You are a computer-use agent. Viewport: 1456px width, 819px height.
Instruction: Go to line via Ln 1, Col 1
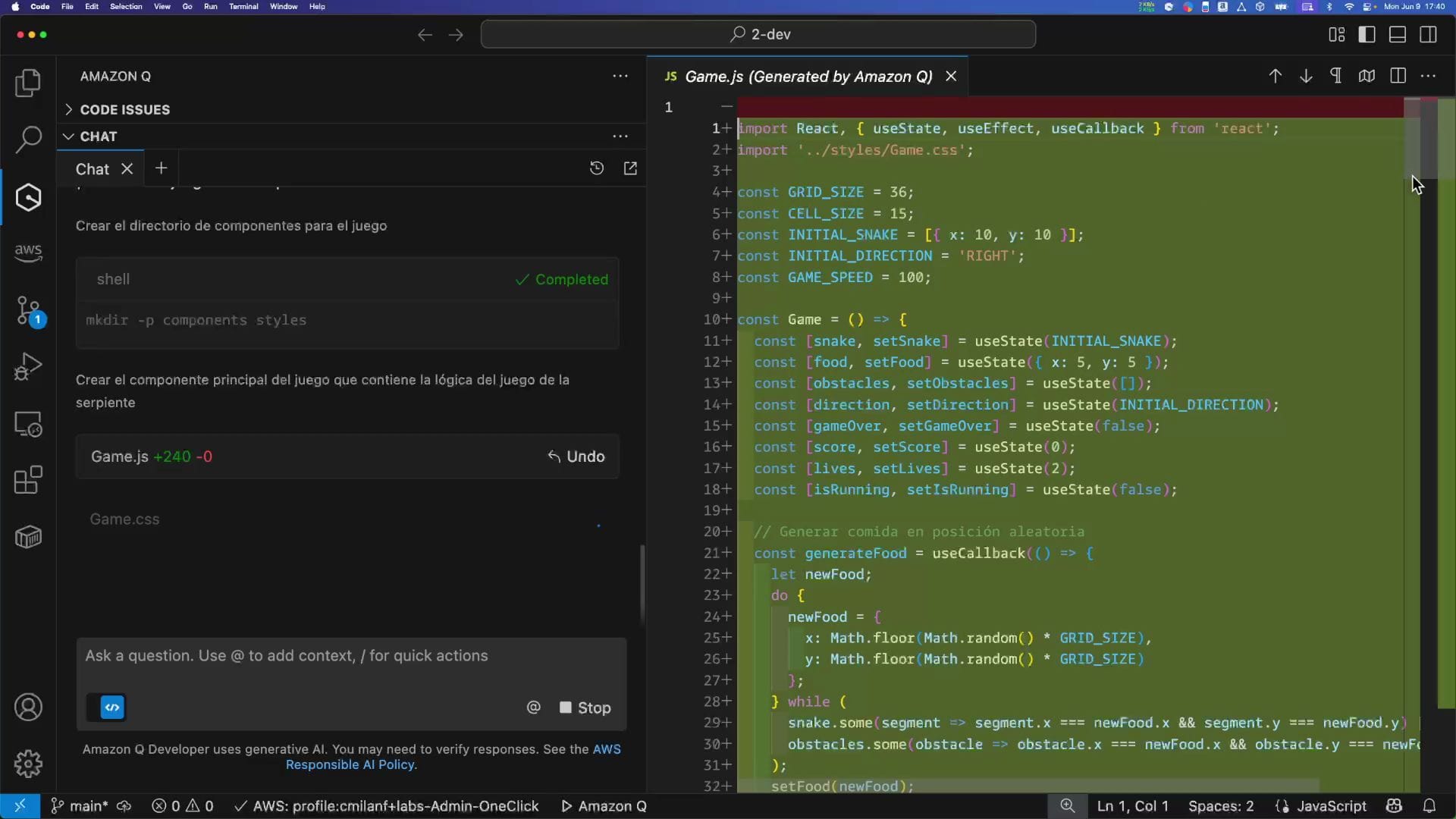tap(1133, 806)
